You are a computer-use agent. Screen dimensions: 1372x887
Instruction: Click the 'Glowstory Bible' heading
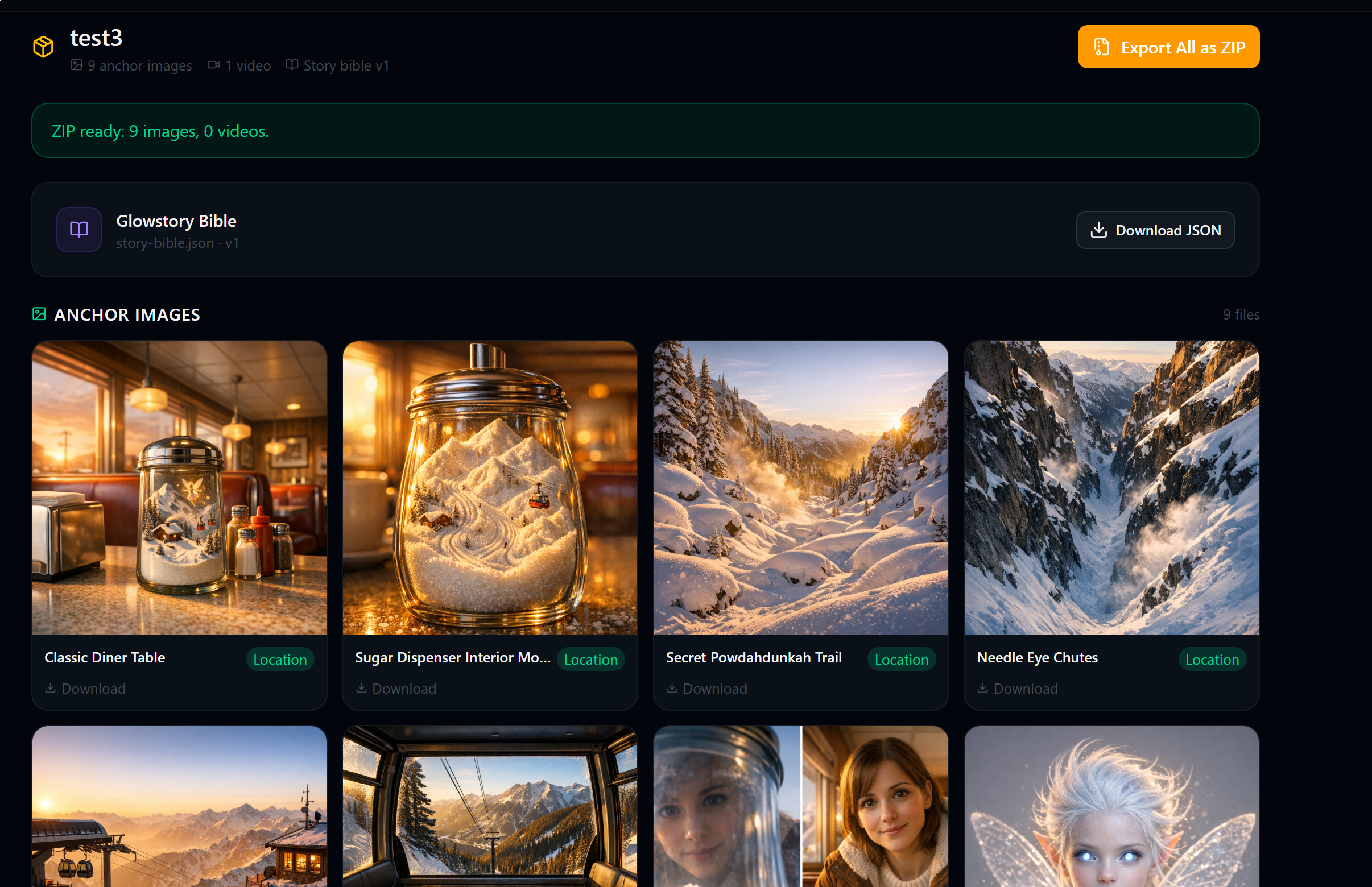tap(176, 221)
